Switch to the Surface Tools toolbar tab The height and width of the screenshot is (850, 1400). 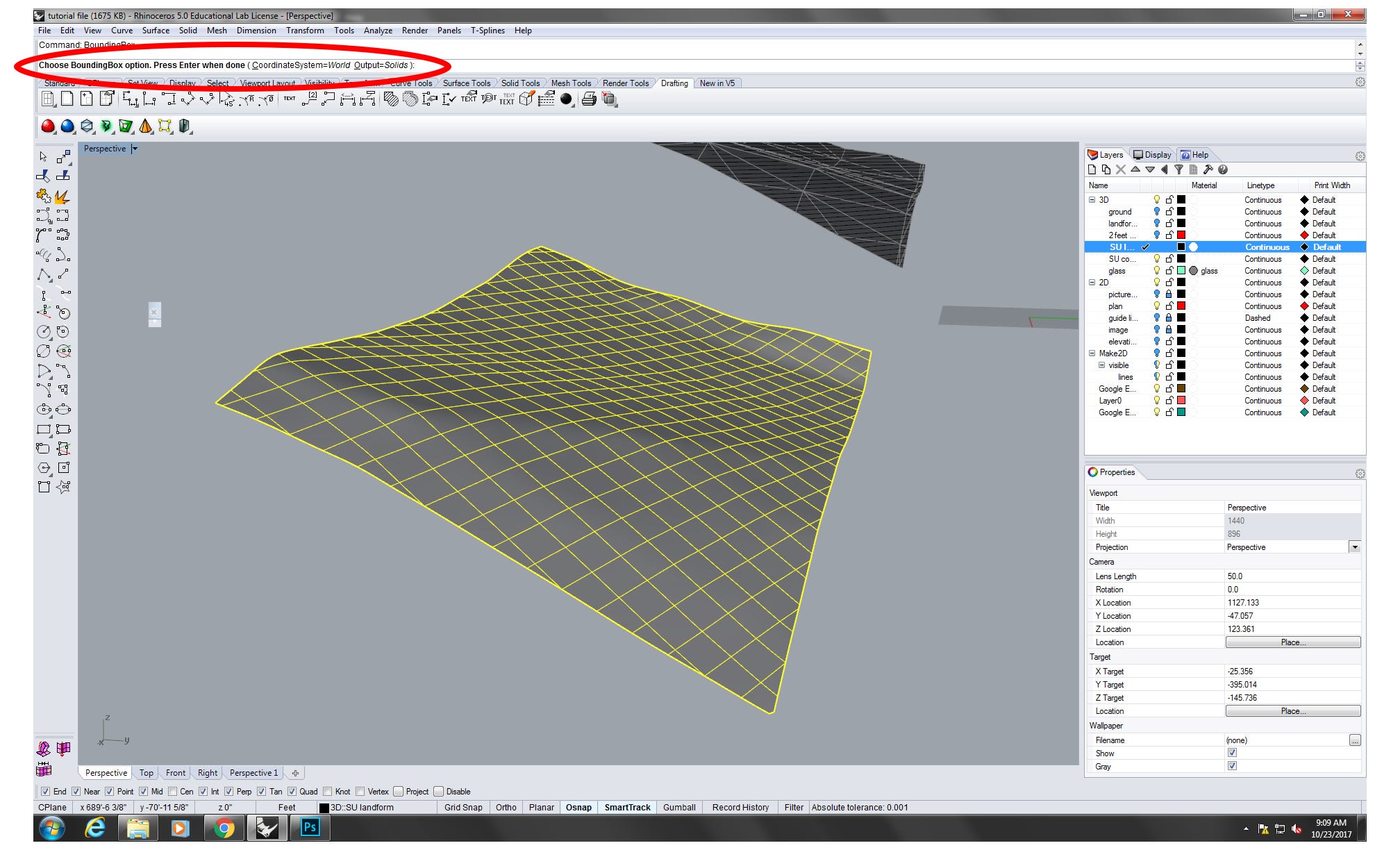coord(466,83)
